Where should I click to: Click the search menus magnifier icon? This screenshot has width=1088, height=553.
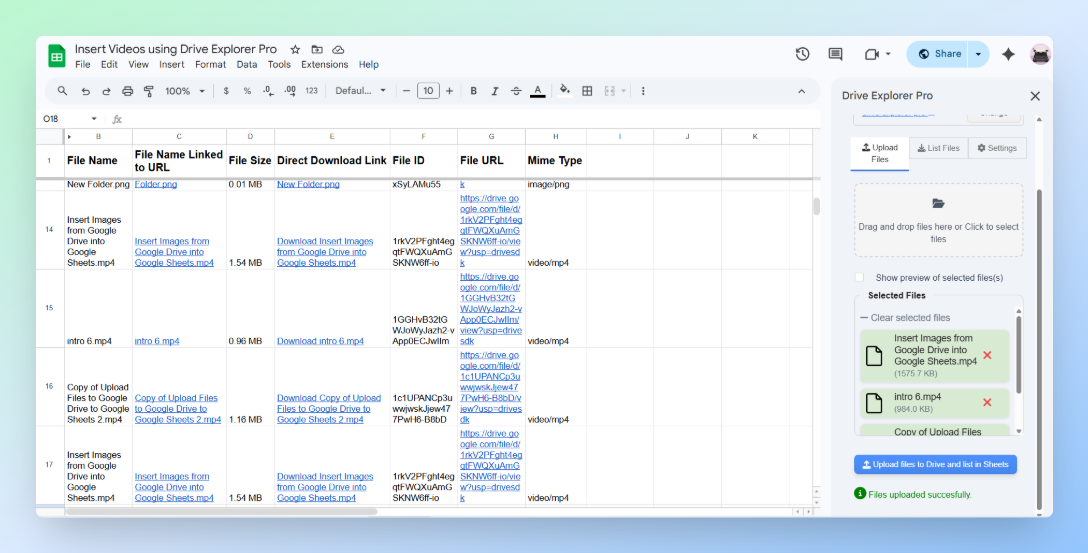coord(62,91)
